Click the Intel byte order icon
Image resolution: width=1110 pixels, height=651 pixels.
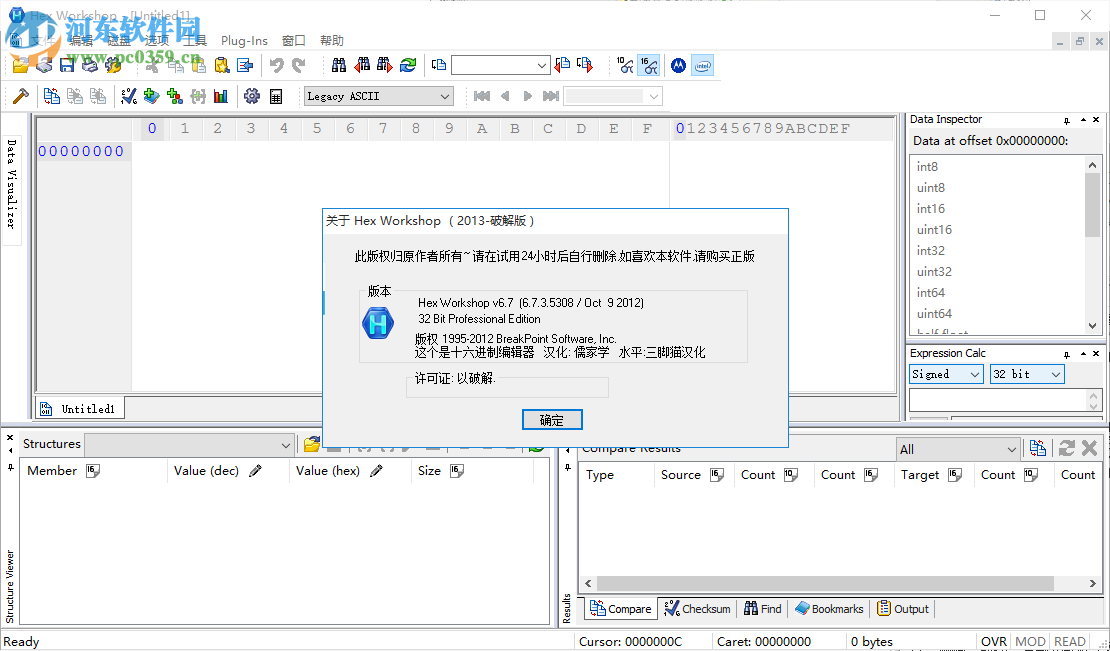click(702, 64)
